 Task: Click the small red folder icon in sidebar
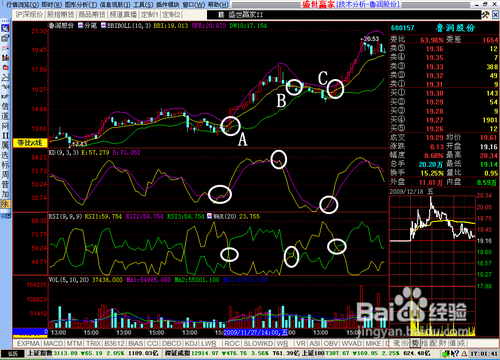[5, 67]
